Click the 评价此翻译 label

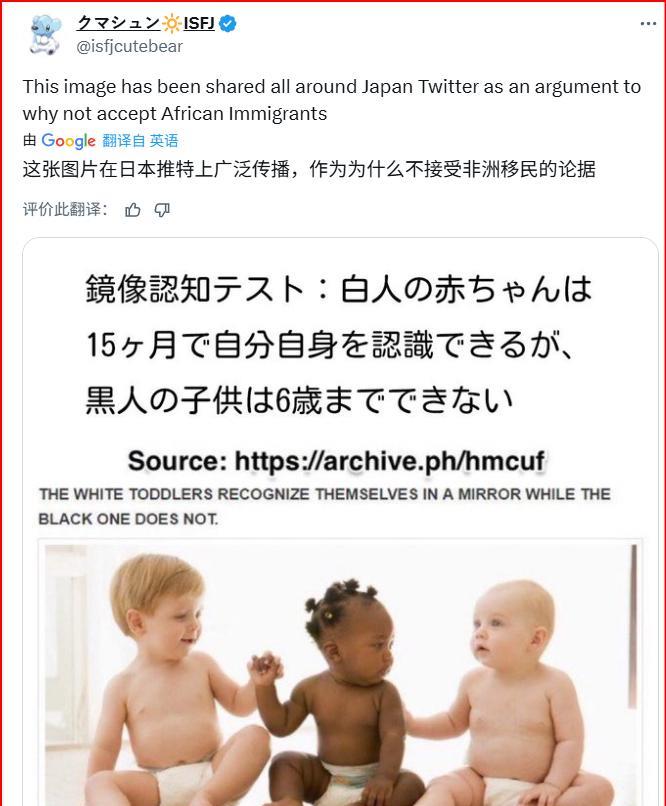tap(65, 210)
